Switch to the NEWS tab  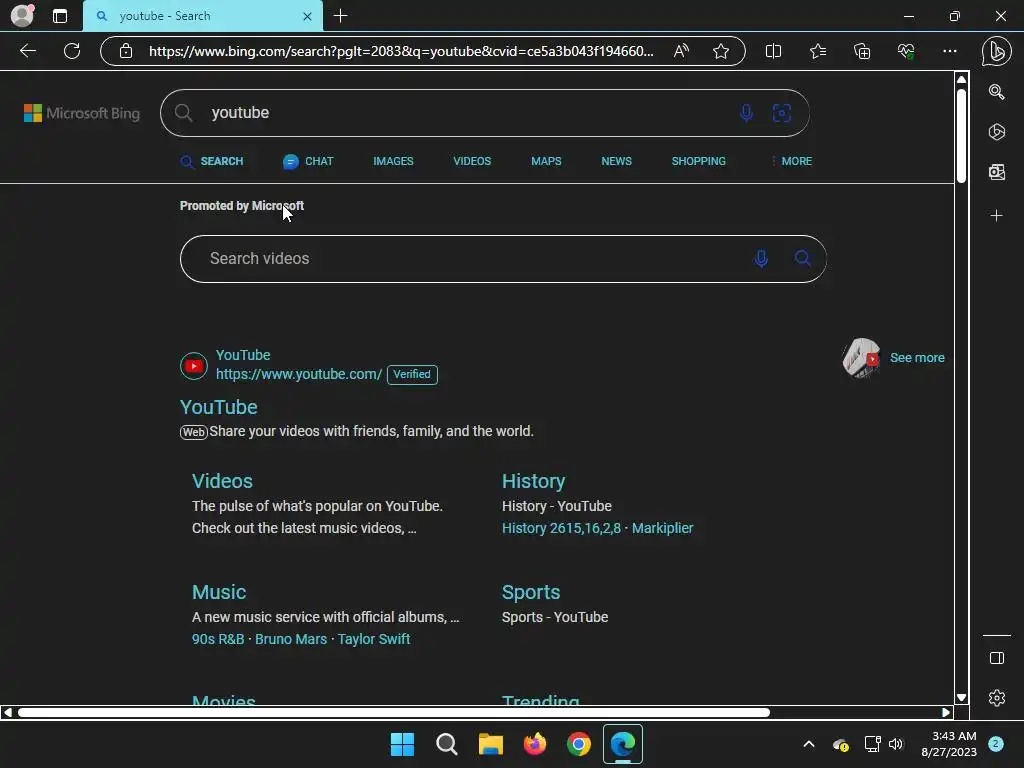click(x=616, y=161)
